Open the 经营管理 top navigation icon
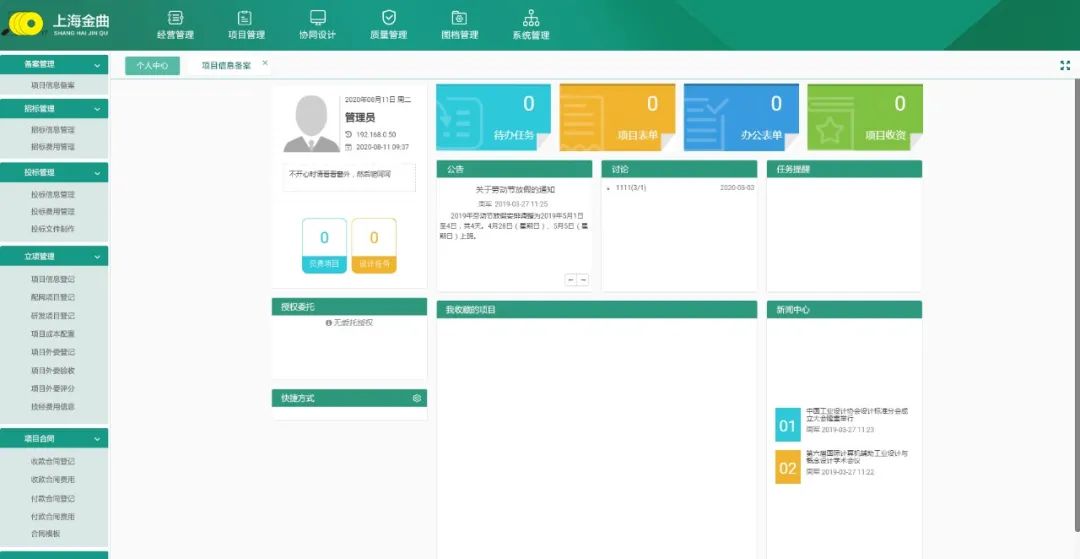The height and width of the screenshot is (559, 1080). 175,18
